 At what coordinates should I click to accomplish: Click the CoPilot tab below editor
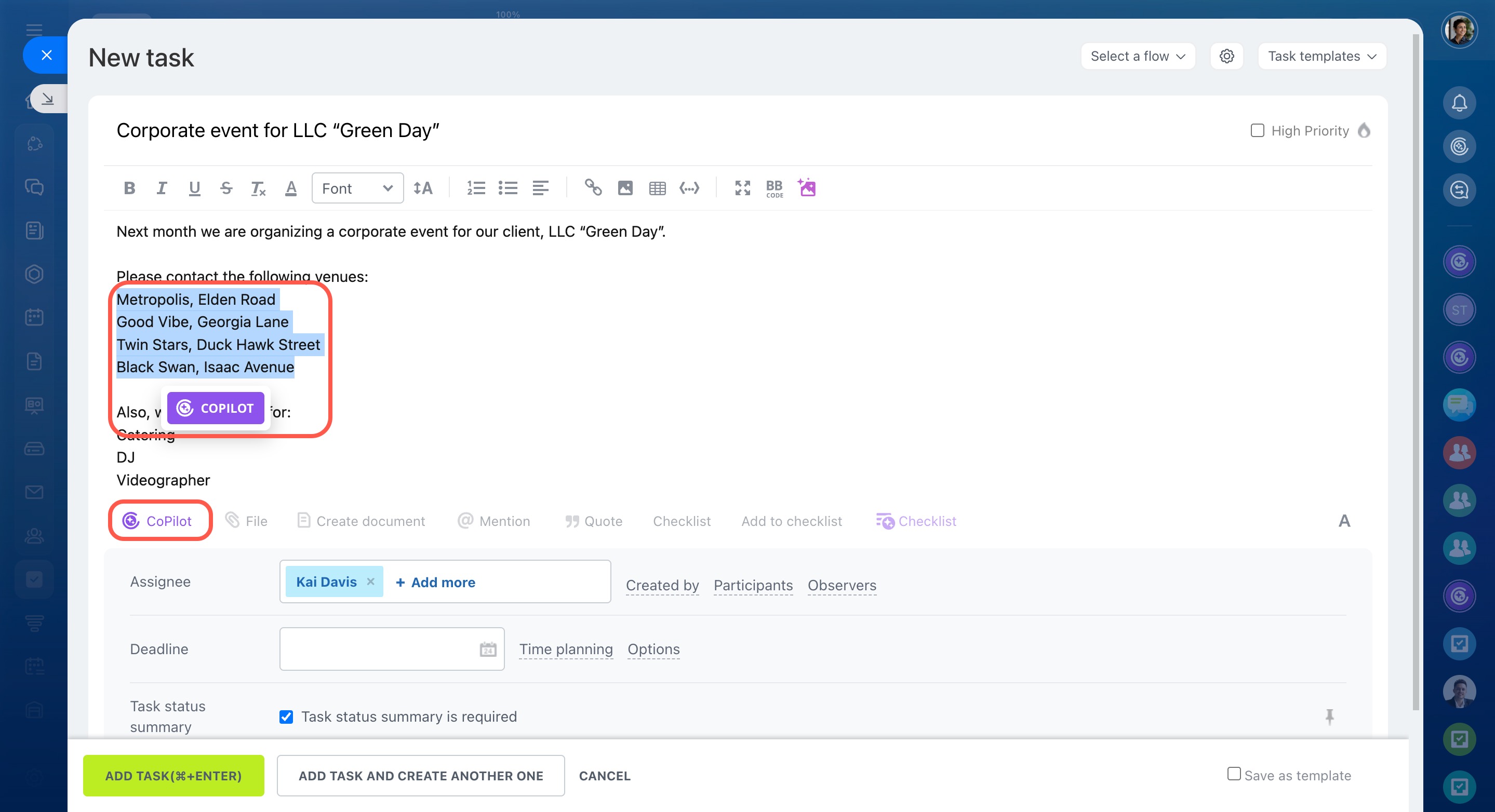pyautogui.click(x=158, y=521)
